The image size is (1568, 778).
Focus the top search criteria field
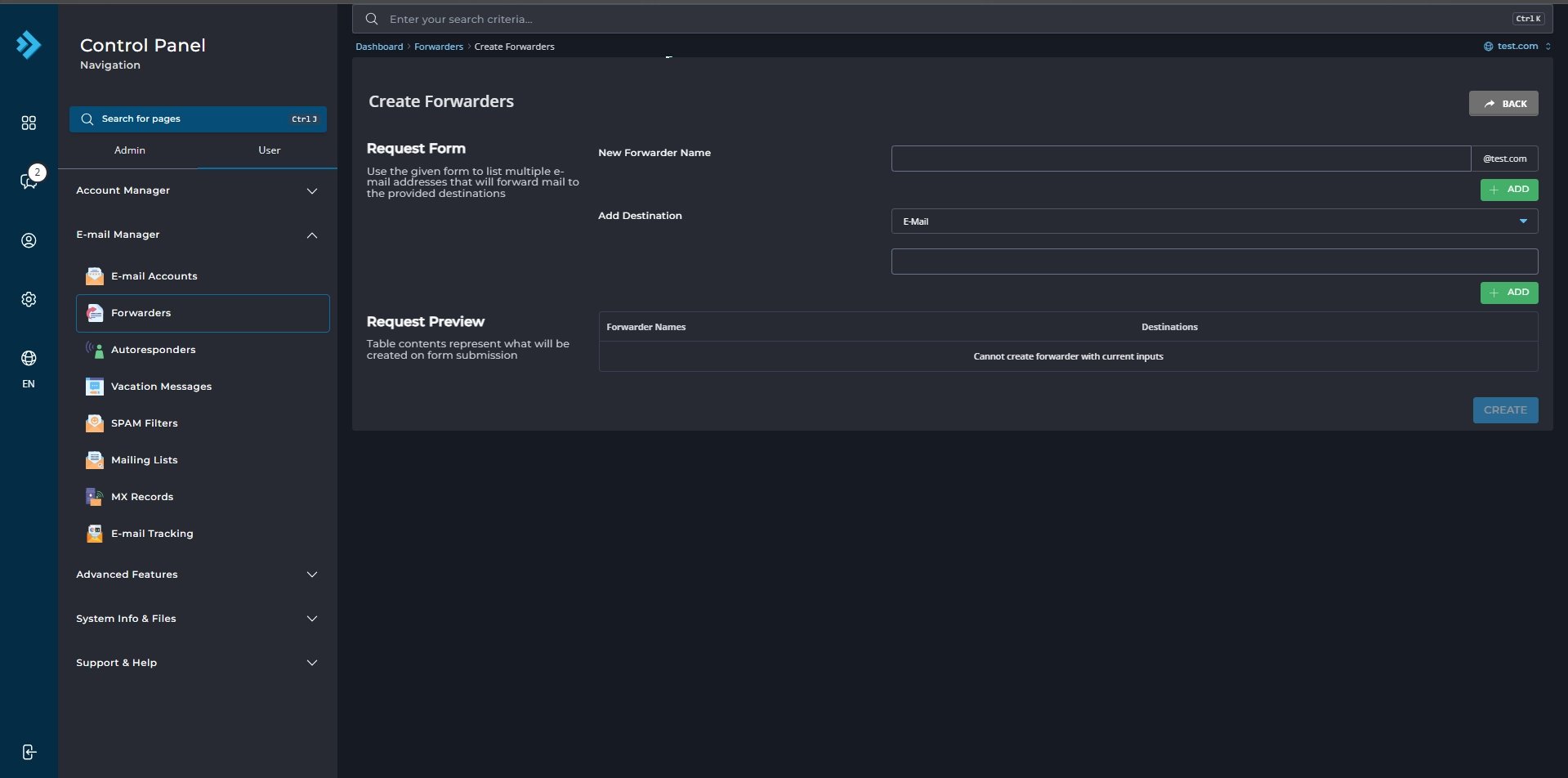point(952,19)
